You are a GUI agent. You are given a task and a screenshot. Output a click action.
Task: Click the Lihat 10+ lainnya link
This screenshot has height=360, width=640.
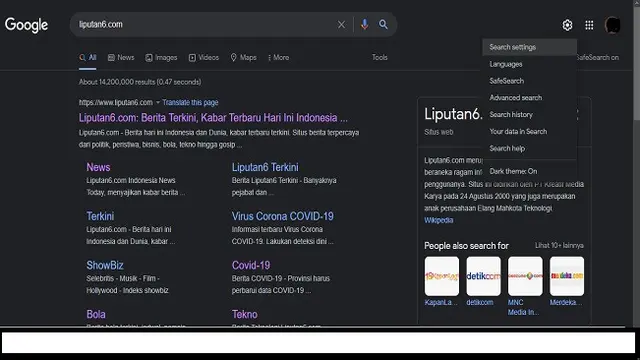[559, 245]
